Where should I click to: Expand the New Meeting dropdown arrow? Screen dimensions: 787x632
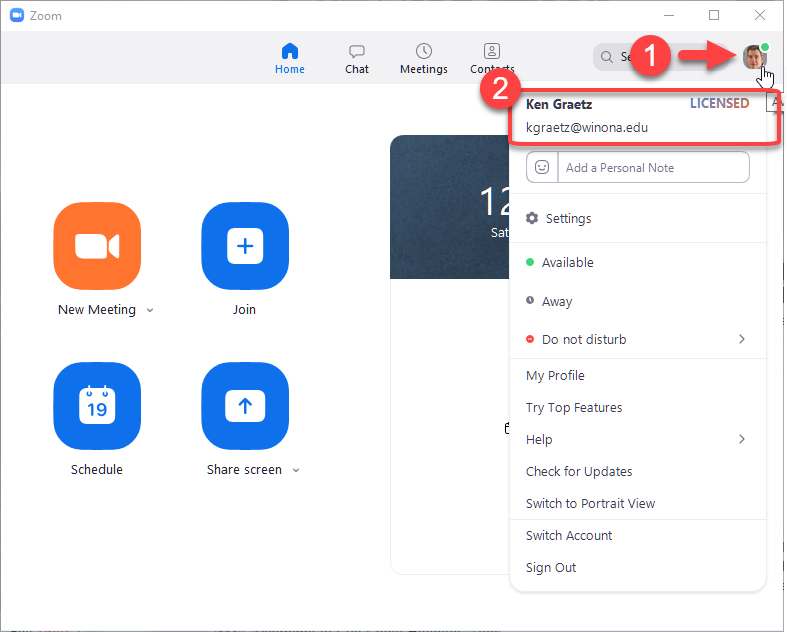(150, 310)
